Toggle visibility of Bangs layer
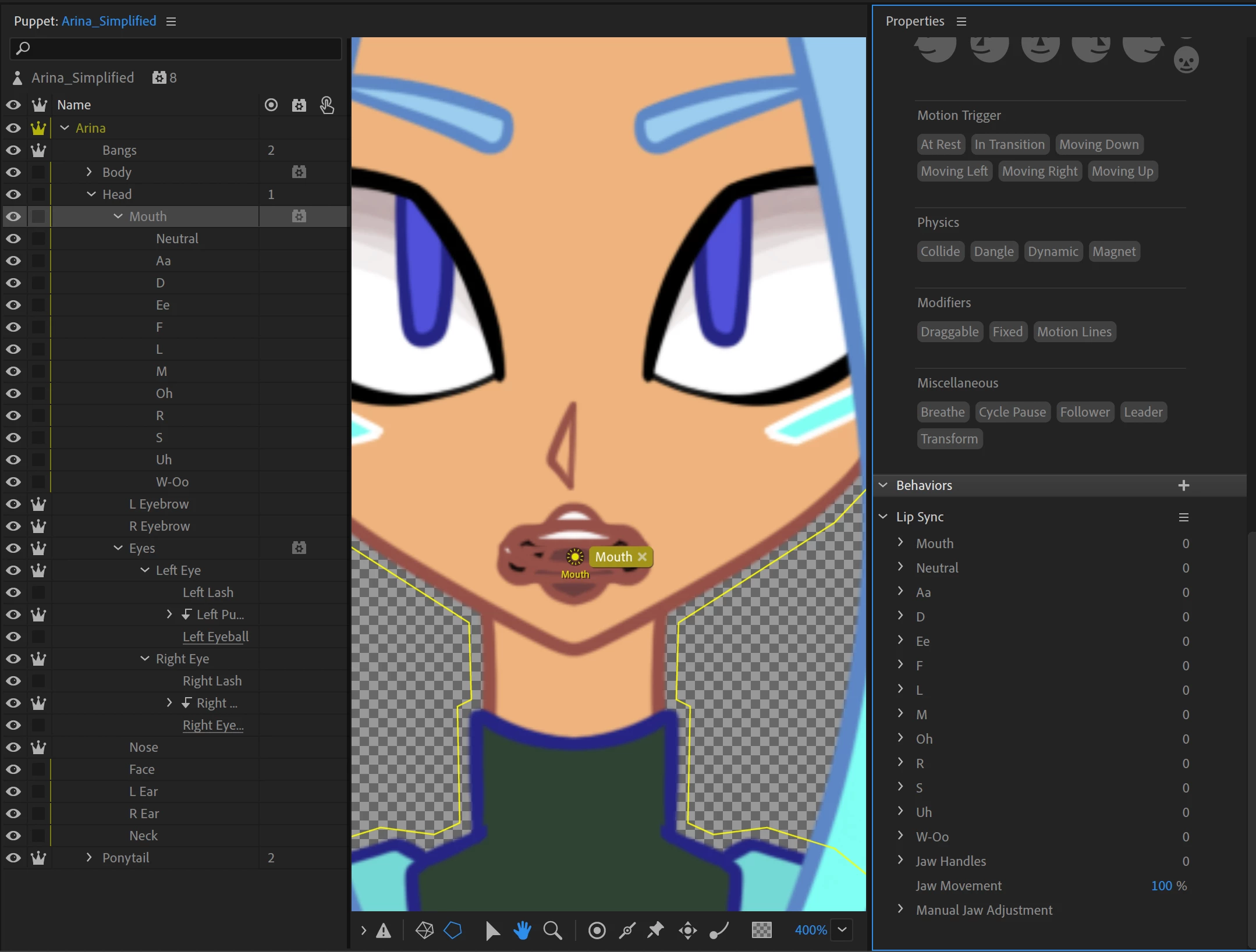This screenshot has height=952, width=1256. 13,150
